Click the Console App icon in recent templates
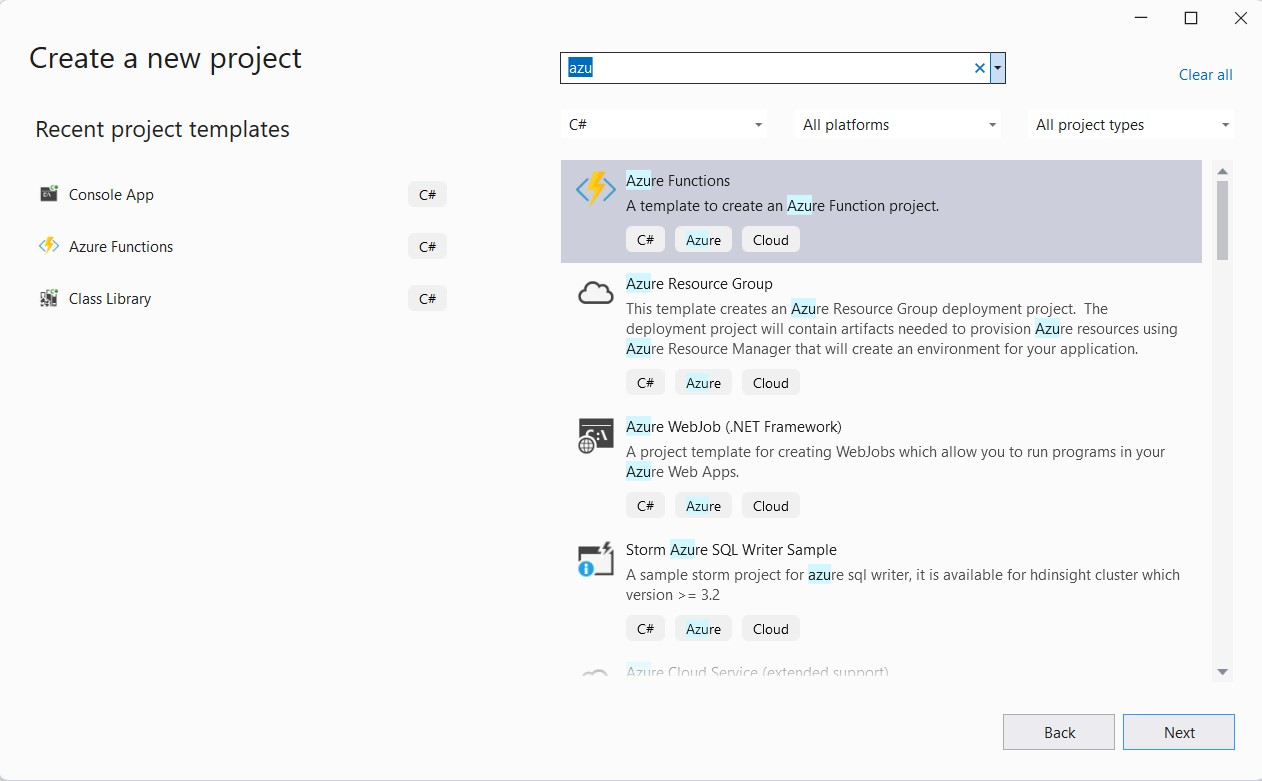Screen dimensions: 1262x781 coord(49,194)
